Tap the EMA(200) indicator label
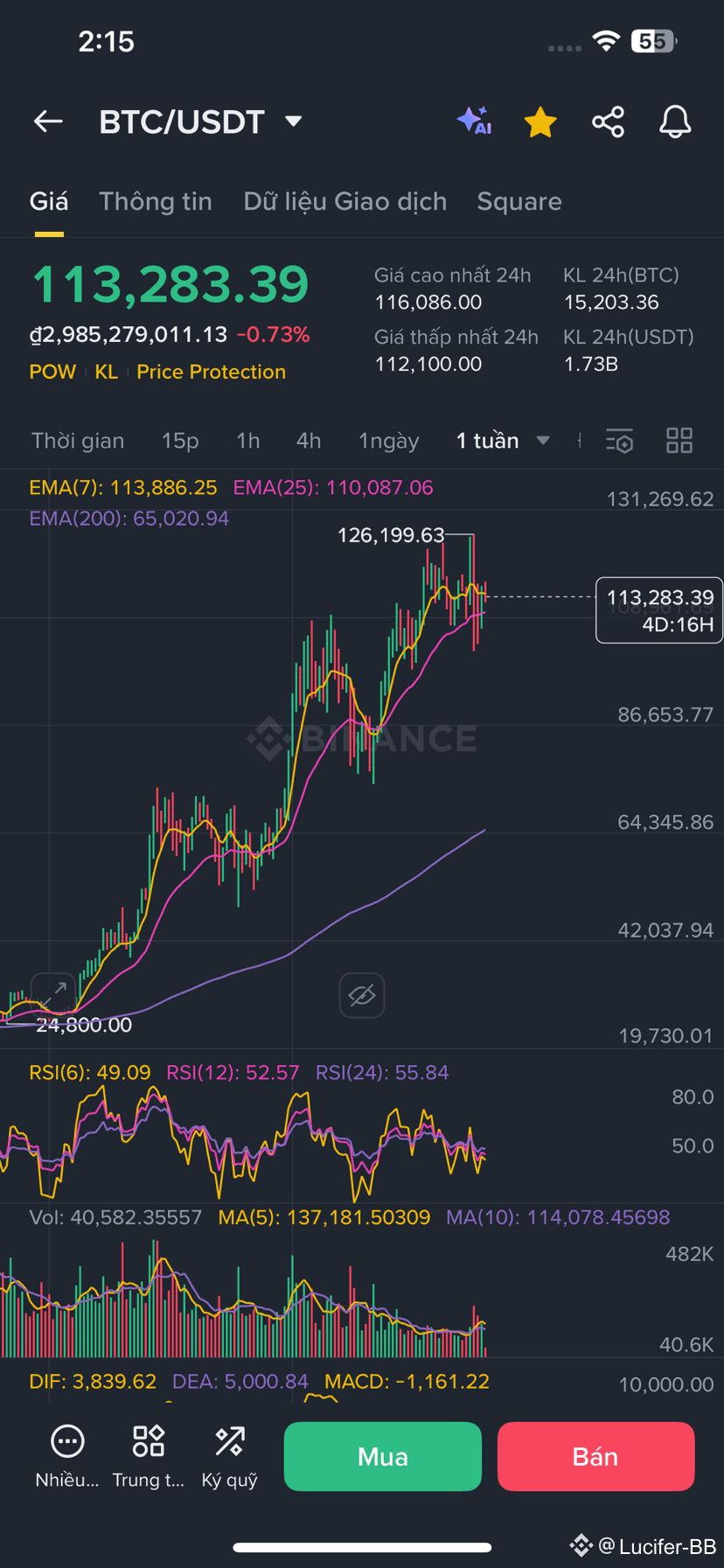The height and width of the screenshot is (1568, 724). 129,518
